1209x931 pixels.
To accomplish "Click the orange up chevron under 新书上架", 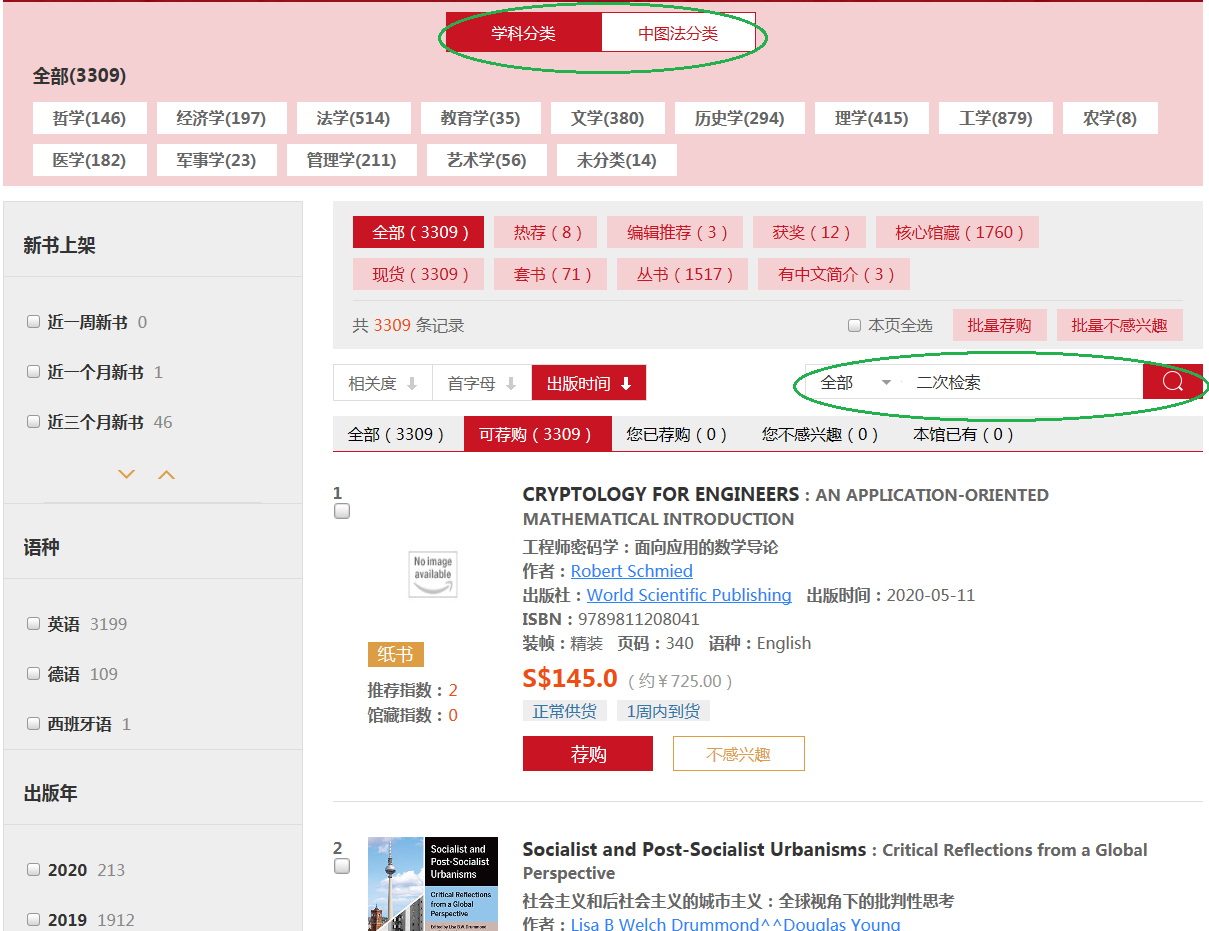I will [x=167, y=475].
